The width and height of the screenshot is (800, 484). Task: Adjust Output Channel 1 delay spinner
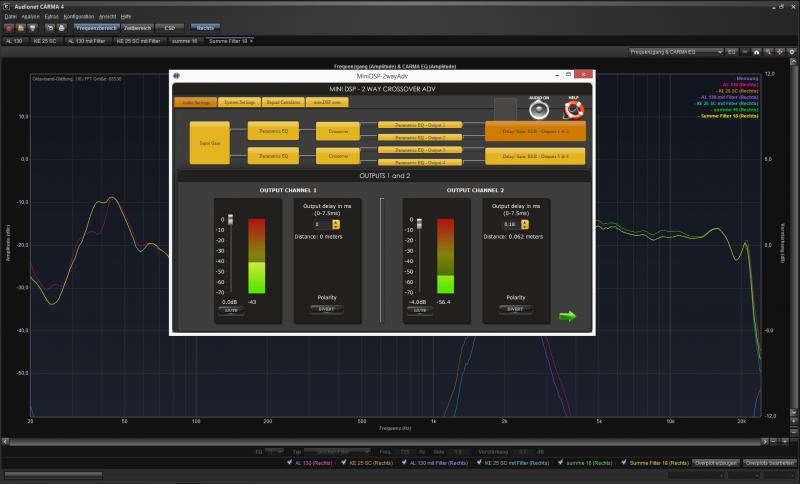336,224
